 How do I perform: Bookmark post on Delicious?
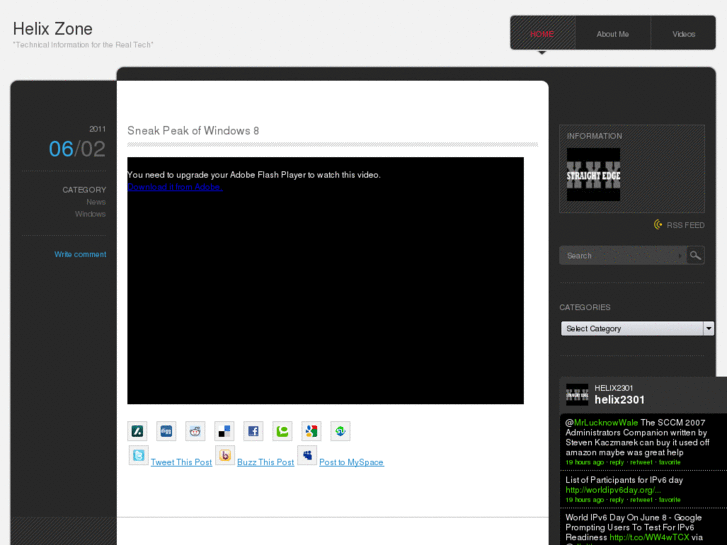[x=224, y=431]
